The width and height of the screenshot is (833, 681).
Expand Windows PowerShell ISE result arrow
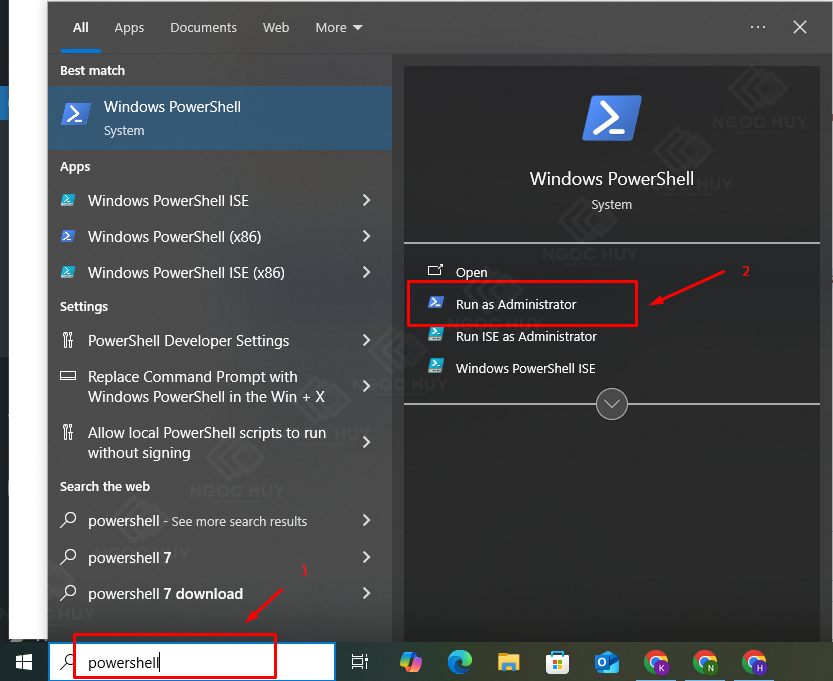[x=367, y=200]
